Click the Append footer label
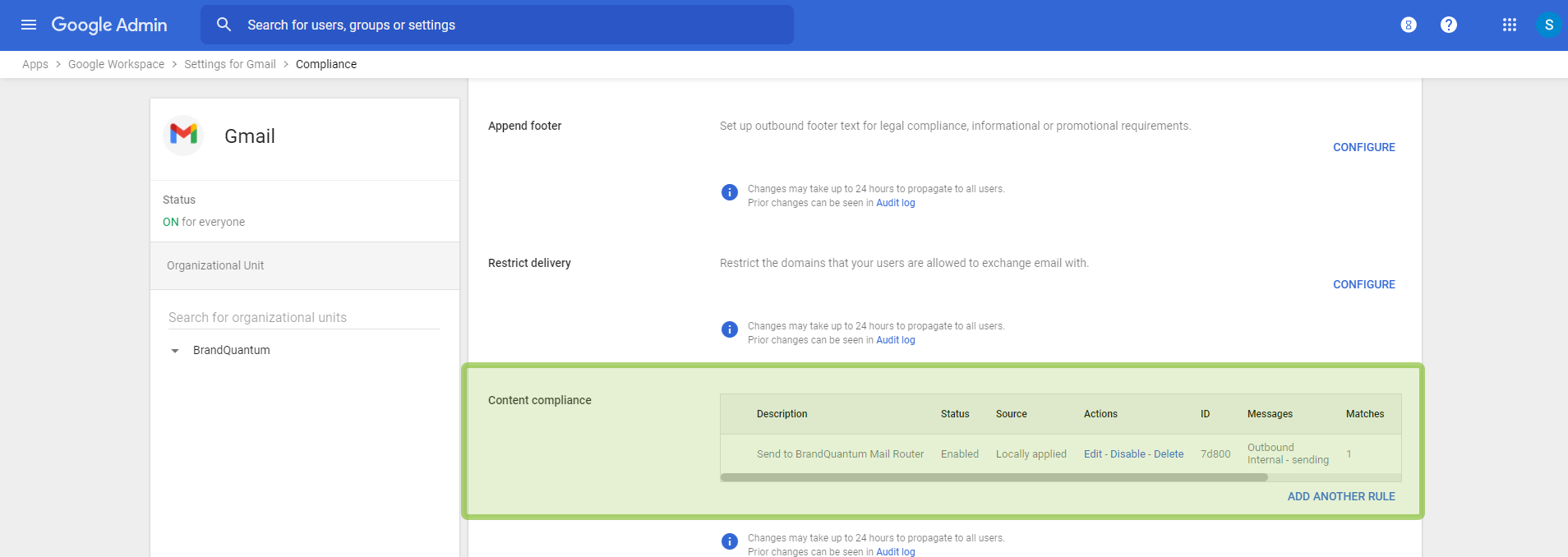1568x557 pixels. point(524,126)
